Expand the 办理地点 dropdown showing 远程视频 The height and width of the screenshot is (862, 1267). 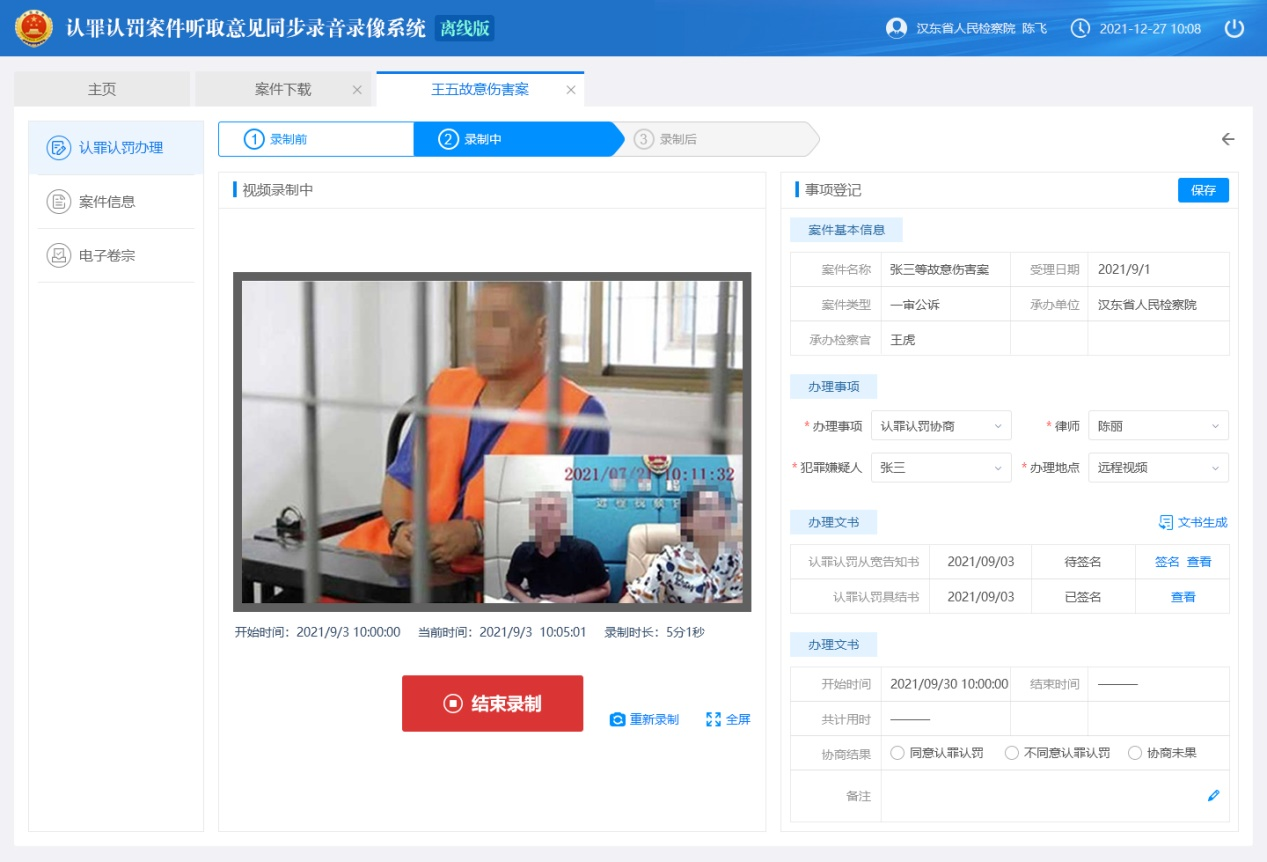coord(1157,467)
